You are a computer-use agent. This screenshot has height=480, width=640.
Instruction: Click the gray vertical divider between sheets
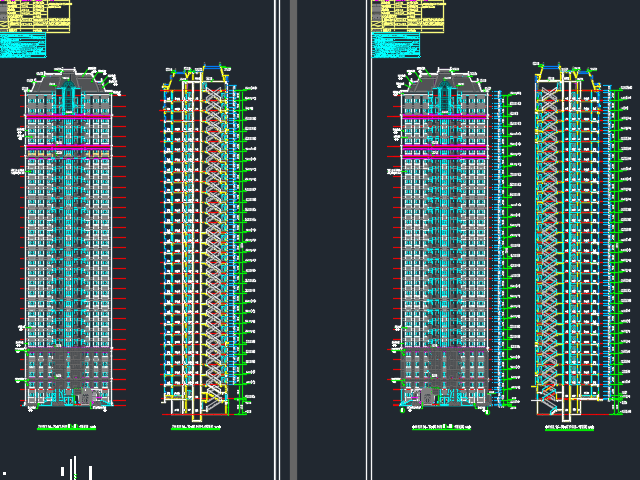click(x=293, y=240)
